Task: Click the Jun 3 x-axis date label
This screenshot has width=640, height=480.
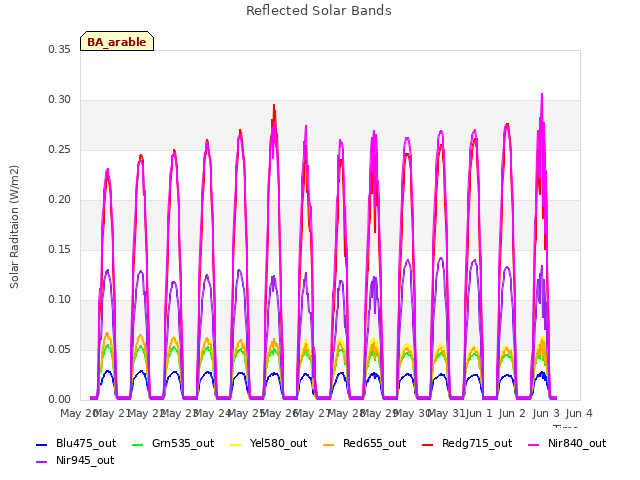Action: tap(546, 414)
